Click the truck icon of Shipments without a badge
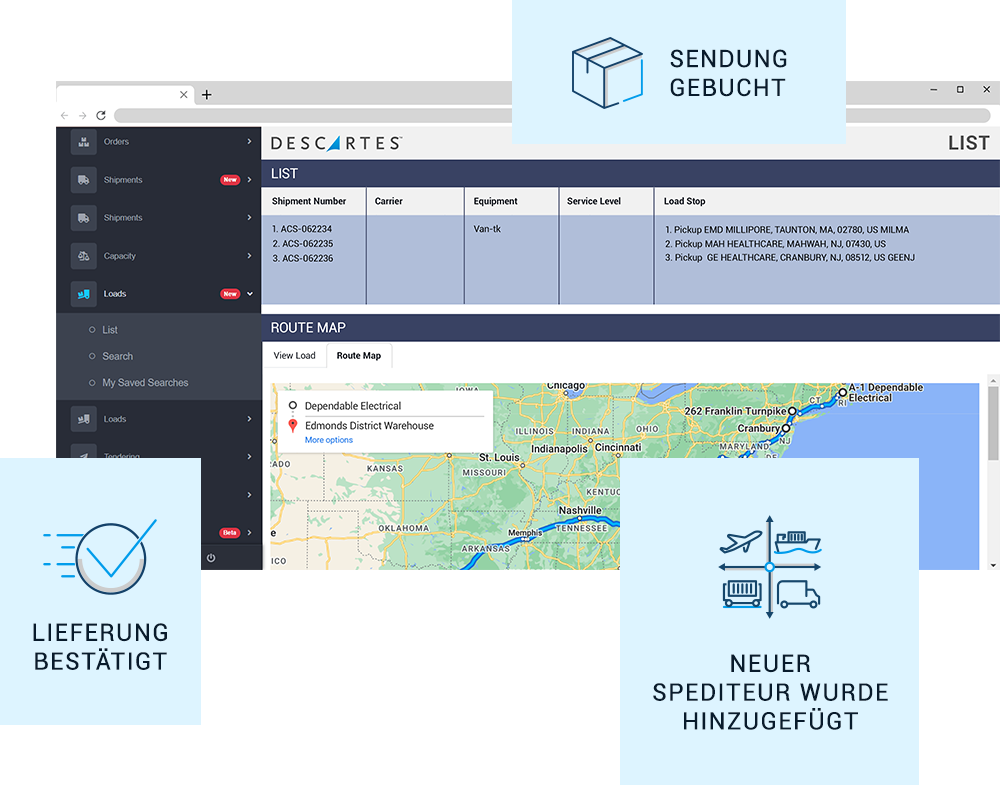The image size is (1000, 786). [84, 218]
